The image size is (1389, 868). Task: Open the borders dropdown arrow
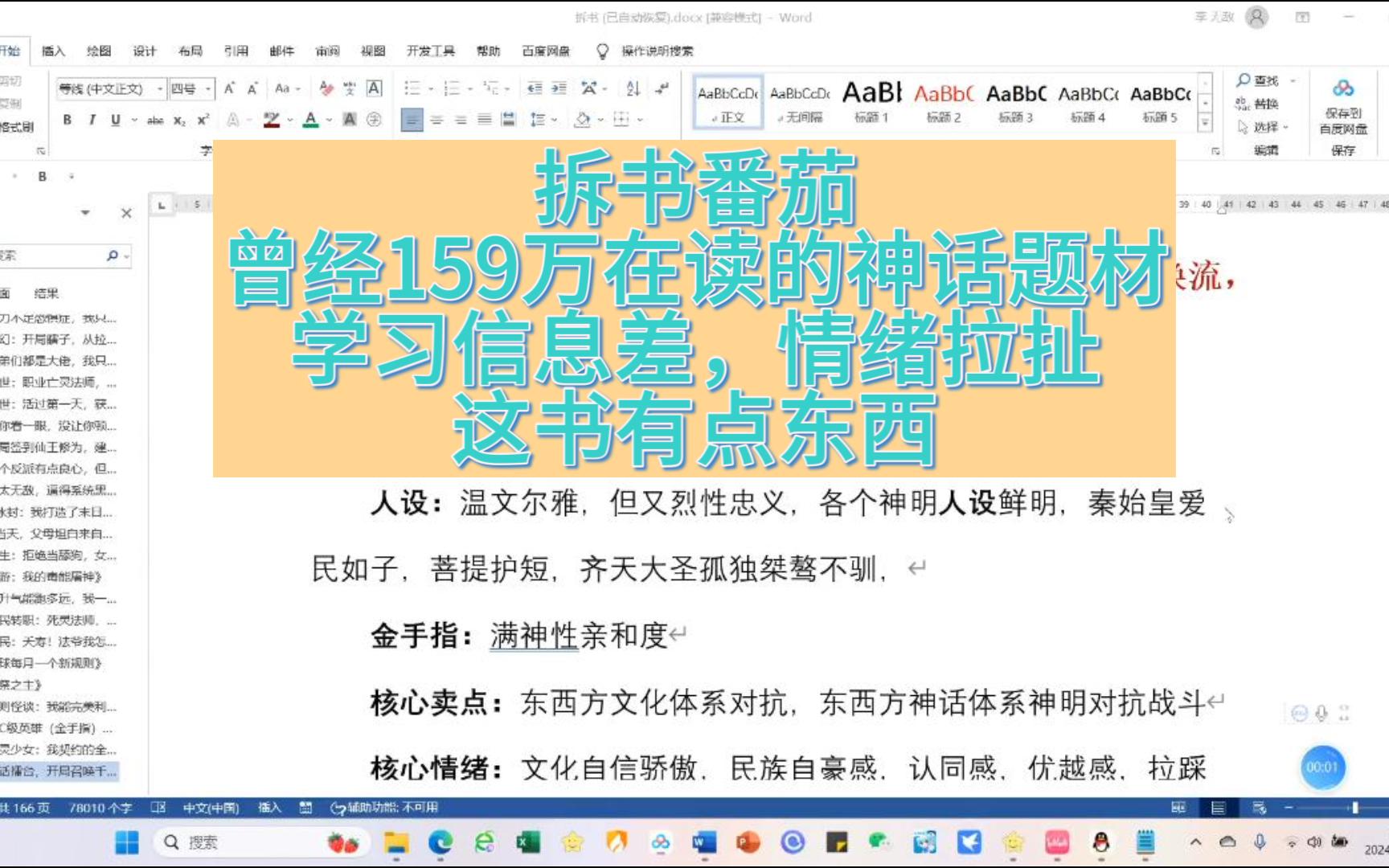[x=640, y=120]
